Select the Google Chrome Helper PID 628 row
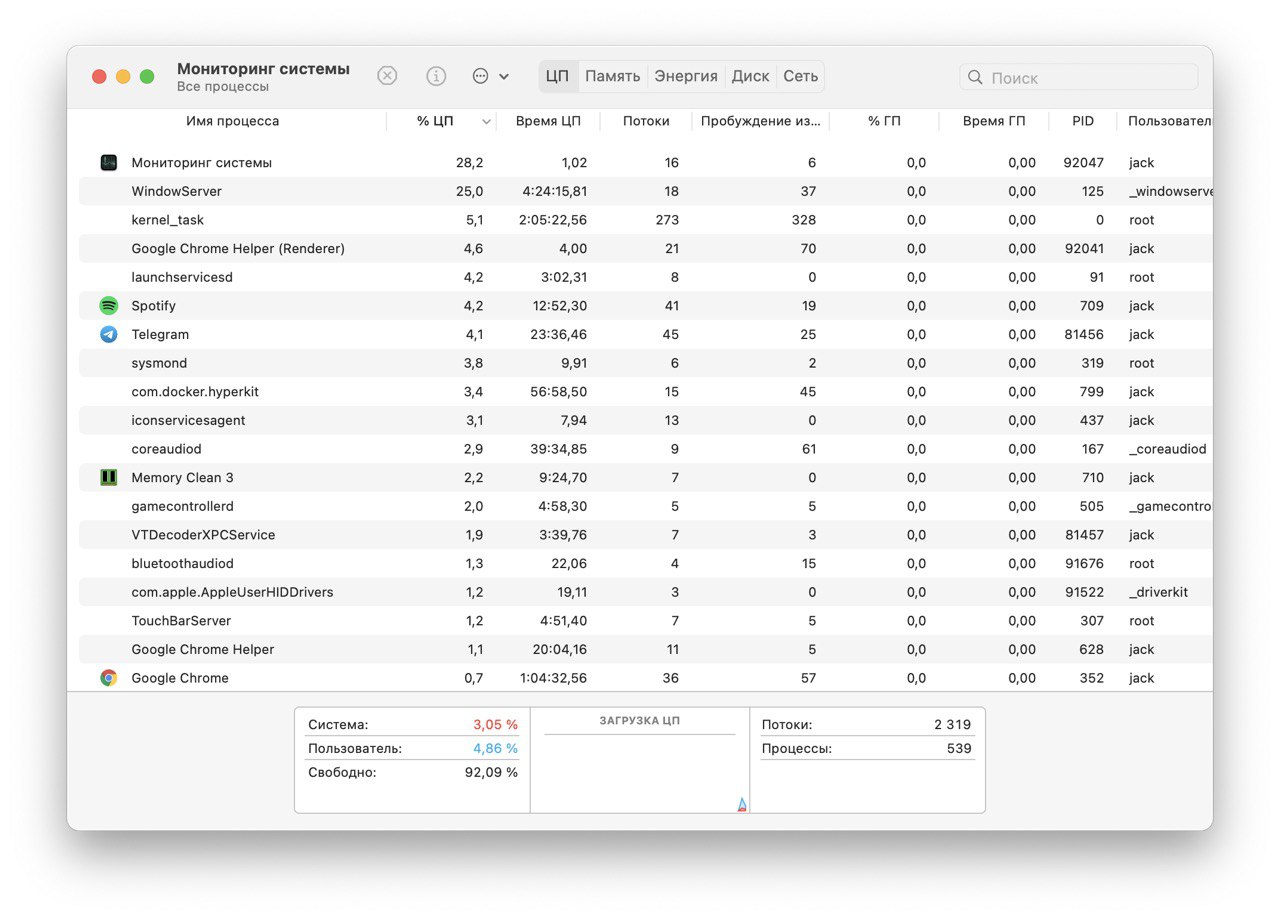 (x=646, y=650)
